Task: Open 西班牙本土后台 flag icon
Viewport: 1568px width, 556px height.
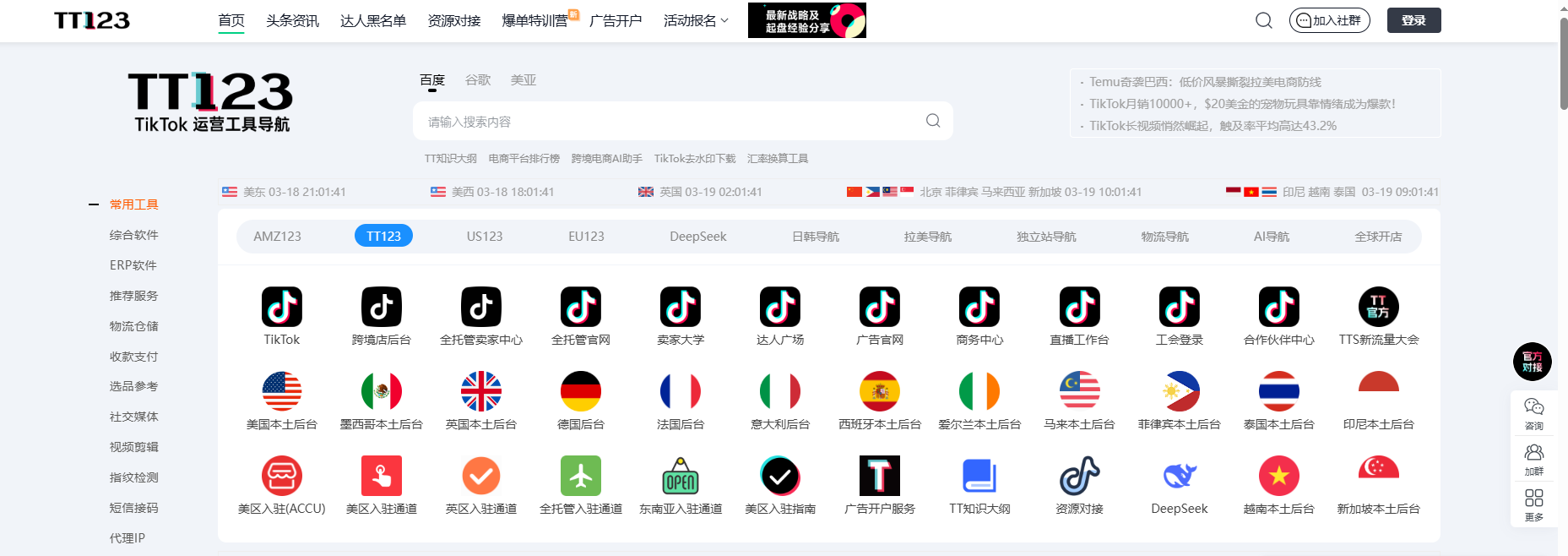Action: [880, 391]
